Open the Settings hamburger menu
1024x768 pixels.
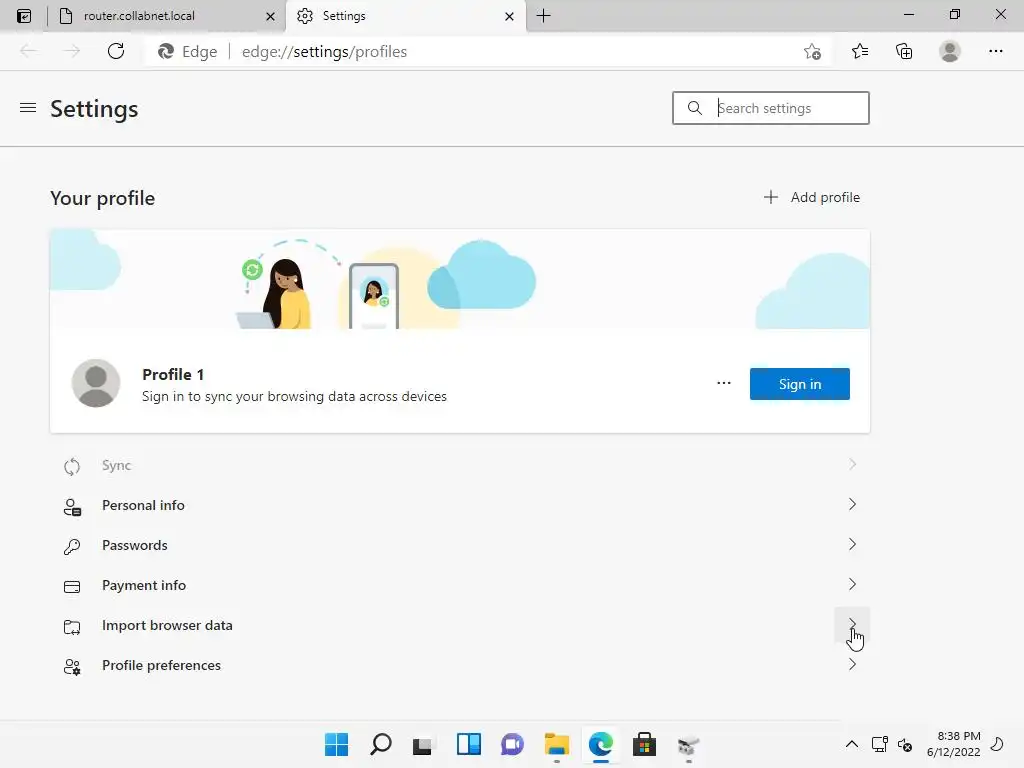[x=27, y=108]
